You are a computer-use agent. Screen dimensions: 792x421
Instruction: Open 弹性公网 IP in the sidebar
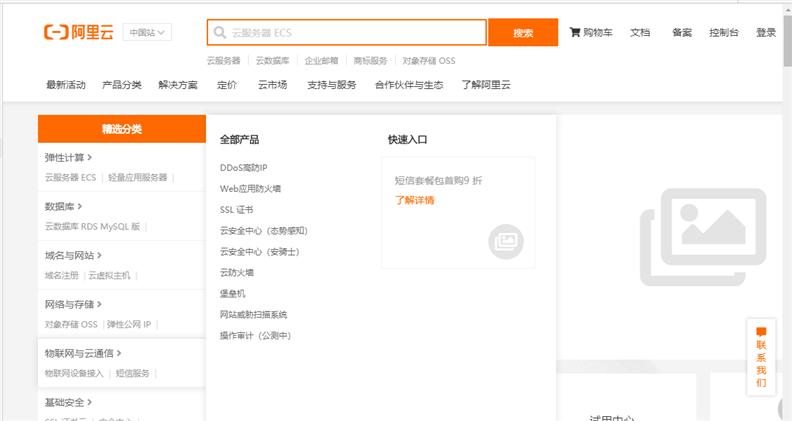tap(129, 324)
